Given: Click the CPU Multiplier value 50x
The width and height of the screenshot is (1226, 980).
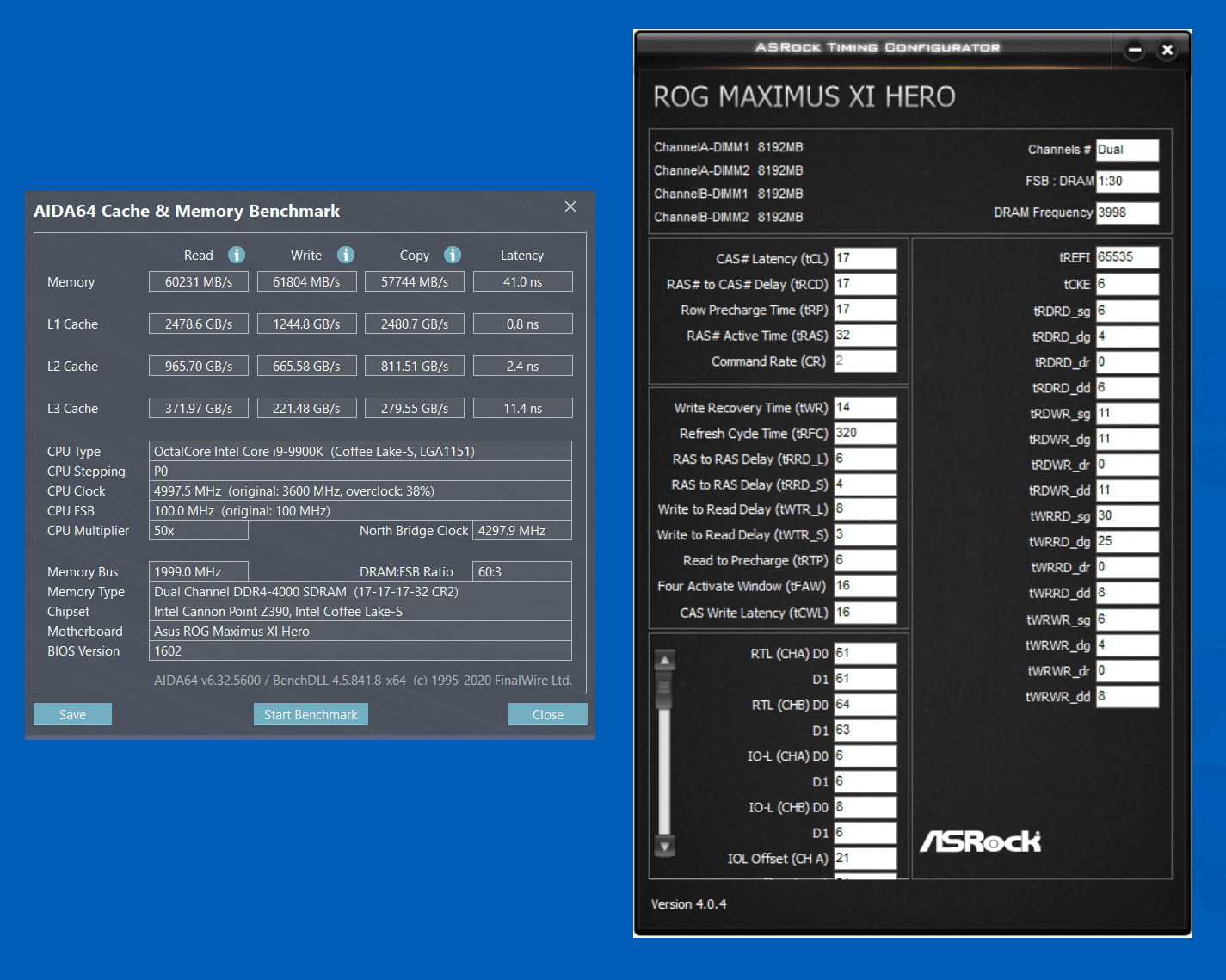Looking at the screenshot, I should click(199, 530).
